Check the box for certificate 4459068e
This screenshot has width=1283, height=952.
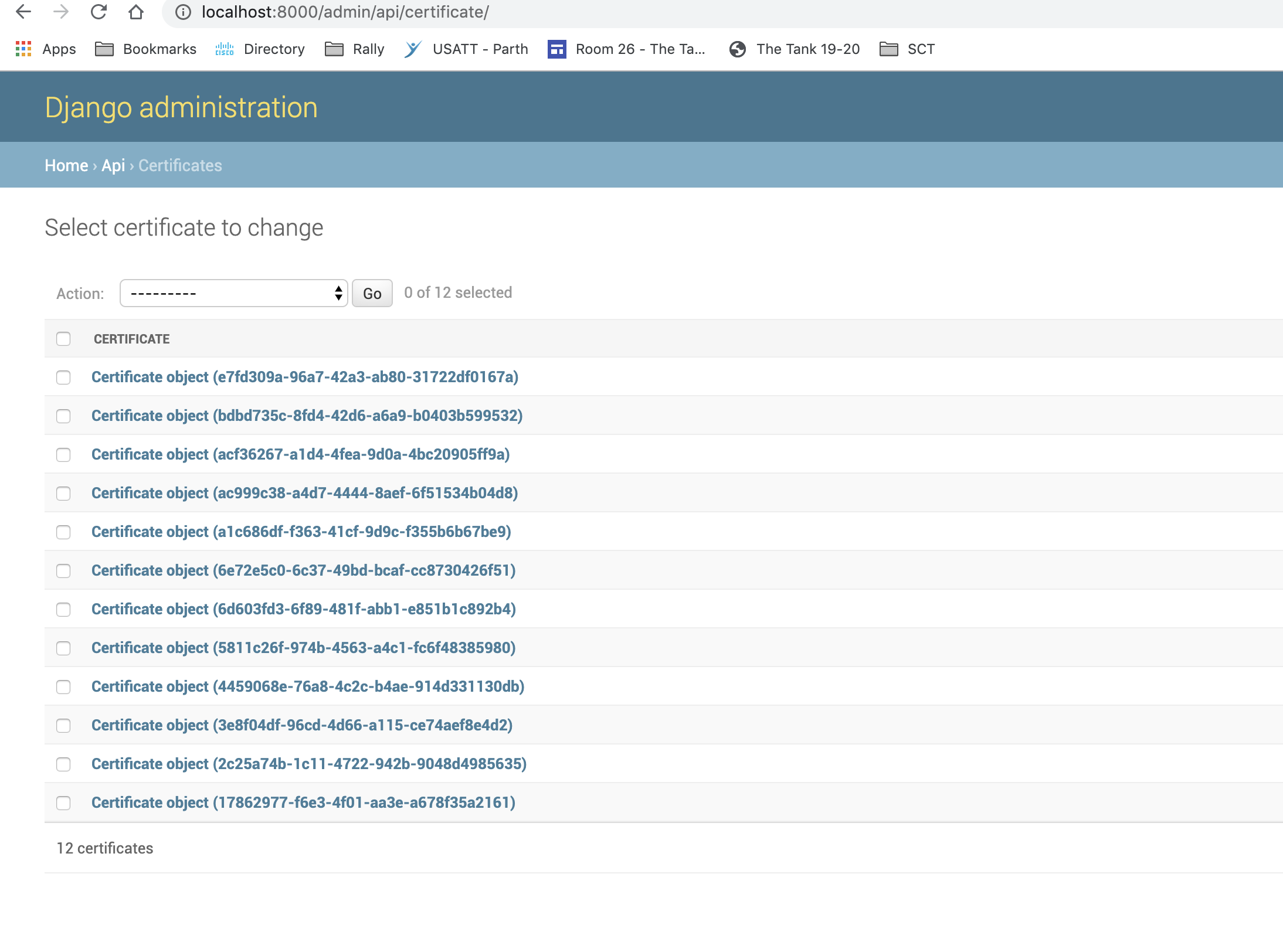click(63, 687)
